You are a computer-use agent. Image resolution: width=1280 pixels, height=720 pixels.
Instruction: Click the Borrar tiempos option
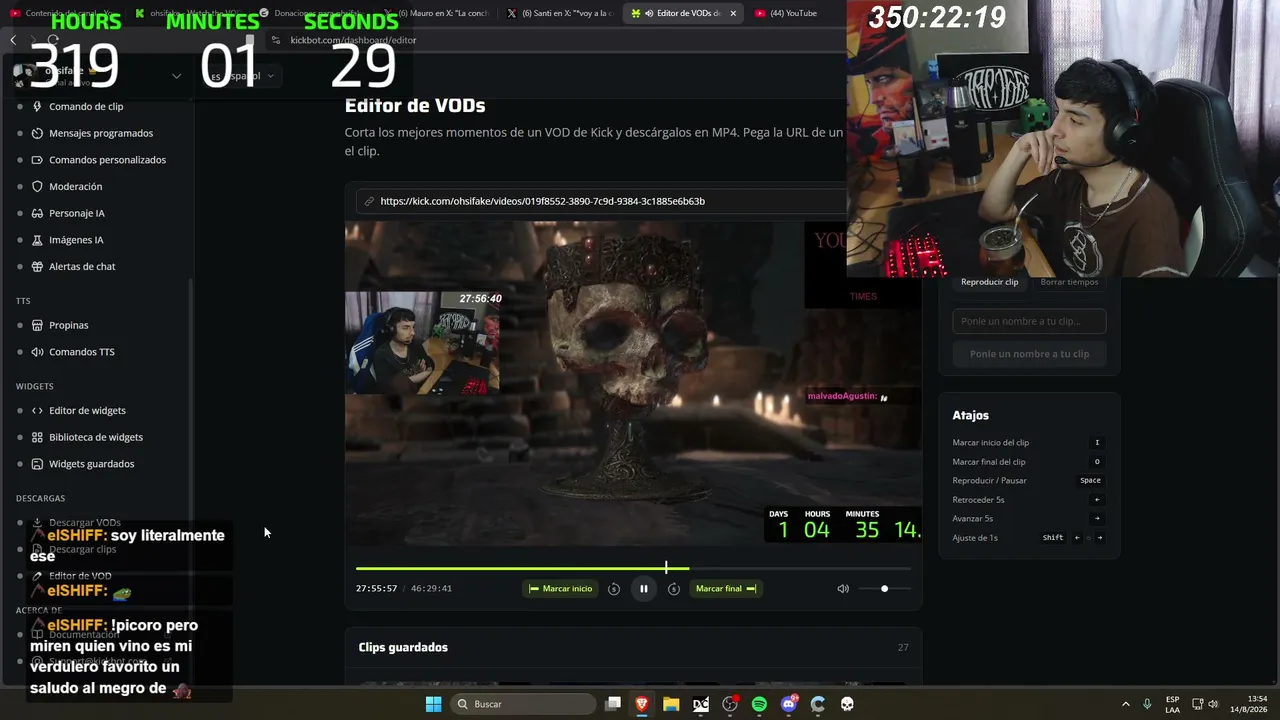pyautogui.click(x=1069, y=282)
